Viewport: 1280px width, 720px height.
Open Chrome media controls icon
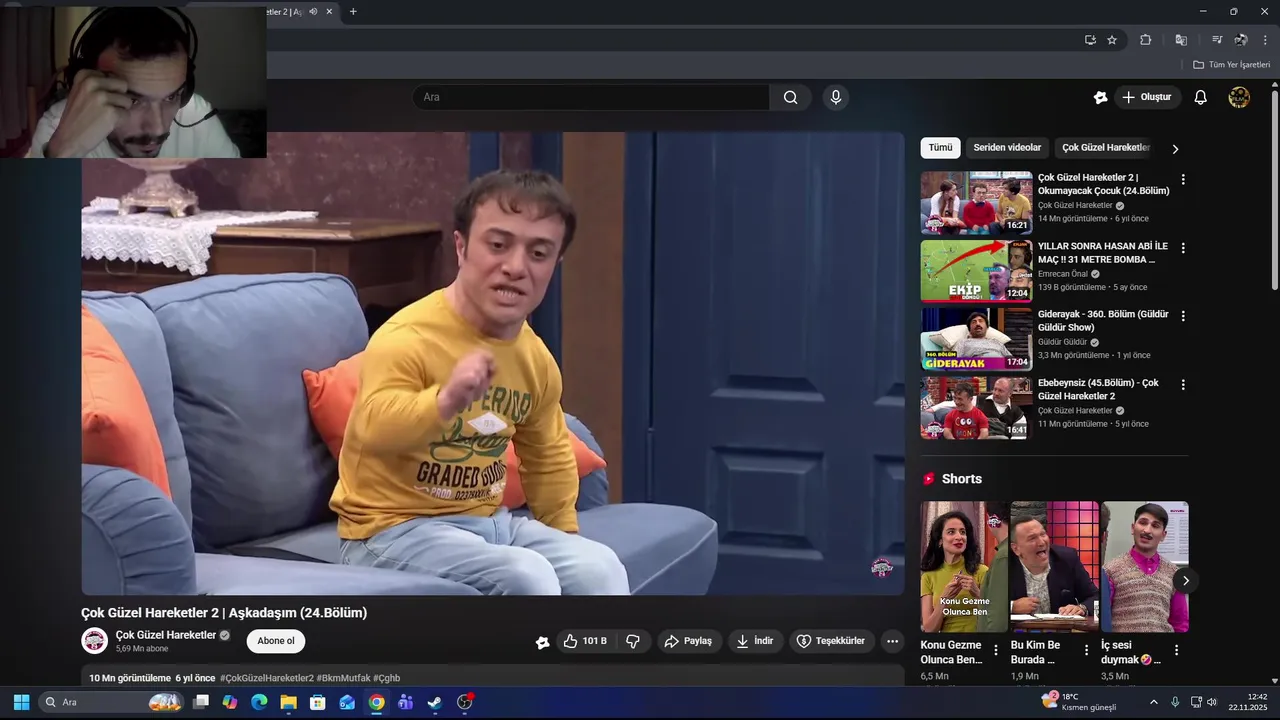point(1217,40)
